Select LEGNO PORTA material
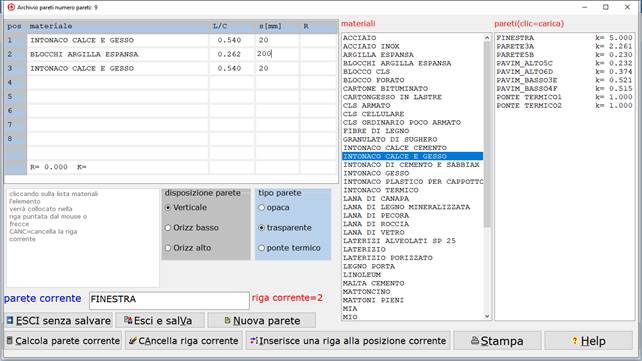 [412, 266]
